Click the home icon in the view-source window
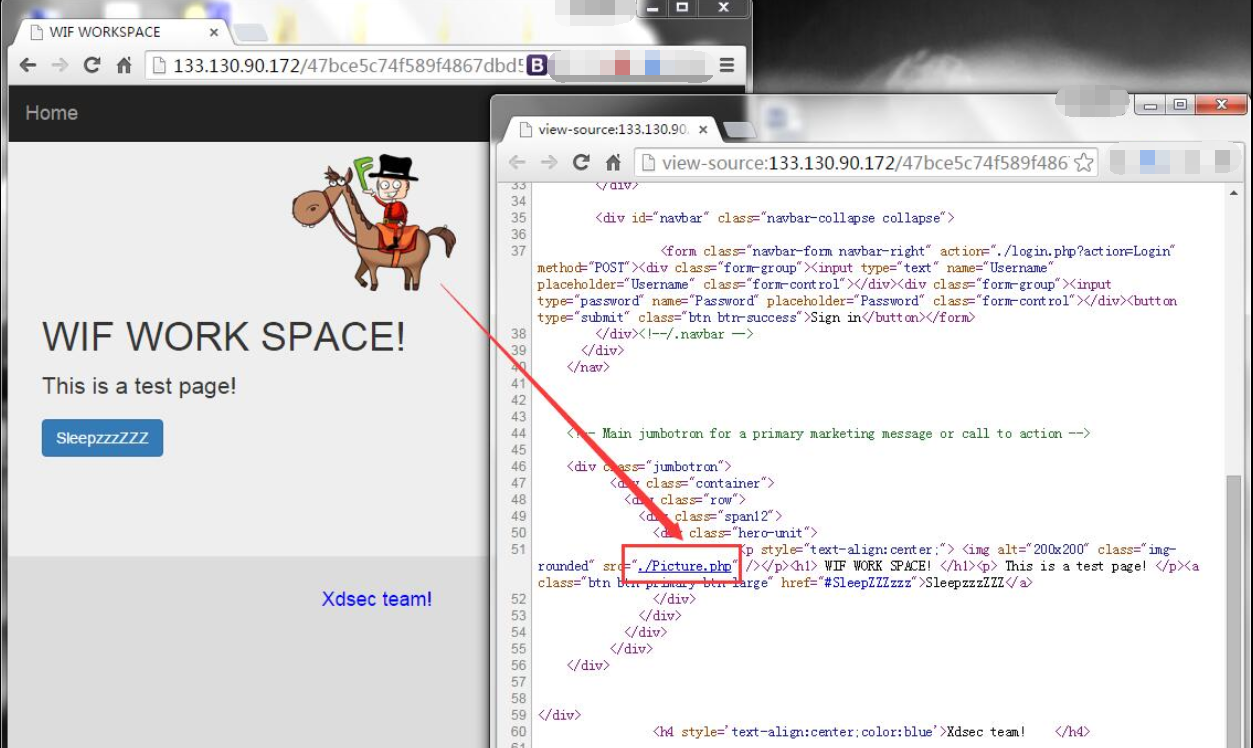Screen dimensions: 1253x748 [613, 163]
